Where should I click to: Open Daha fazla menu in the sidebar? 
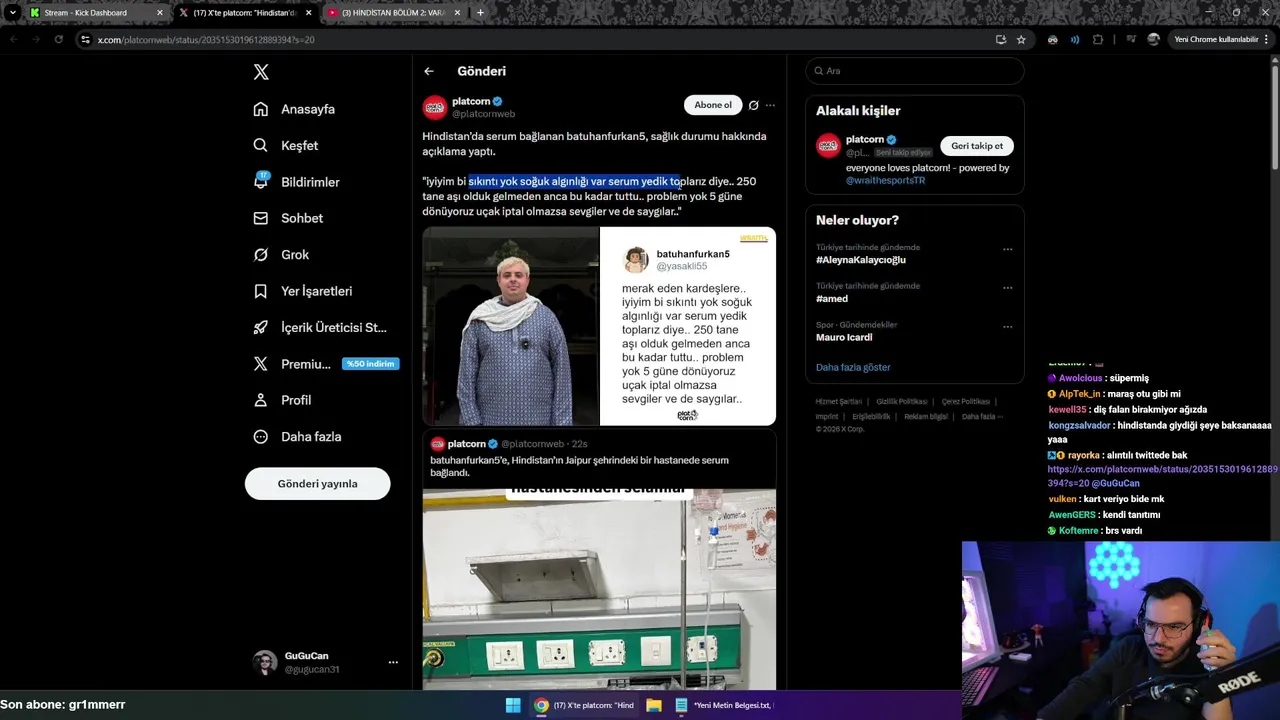[x=297, y=436]
